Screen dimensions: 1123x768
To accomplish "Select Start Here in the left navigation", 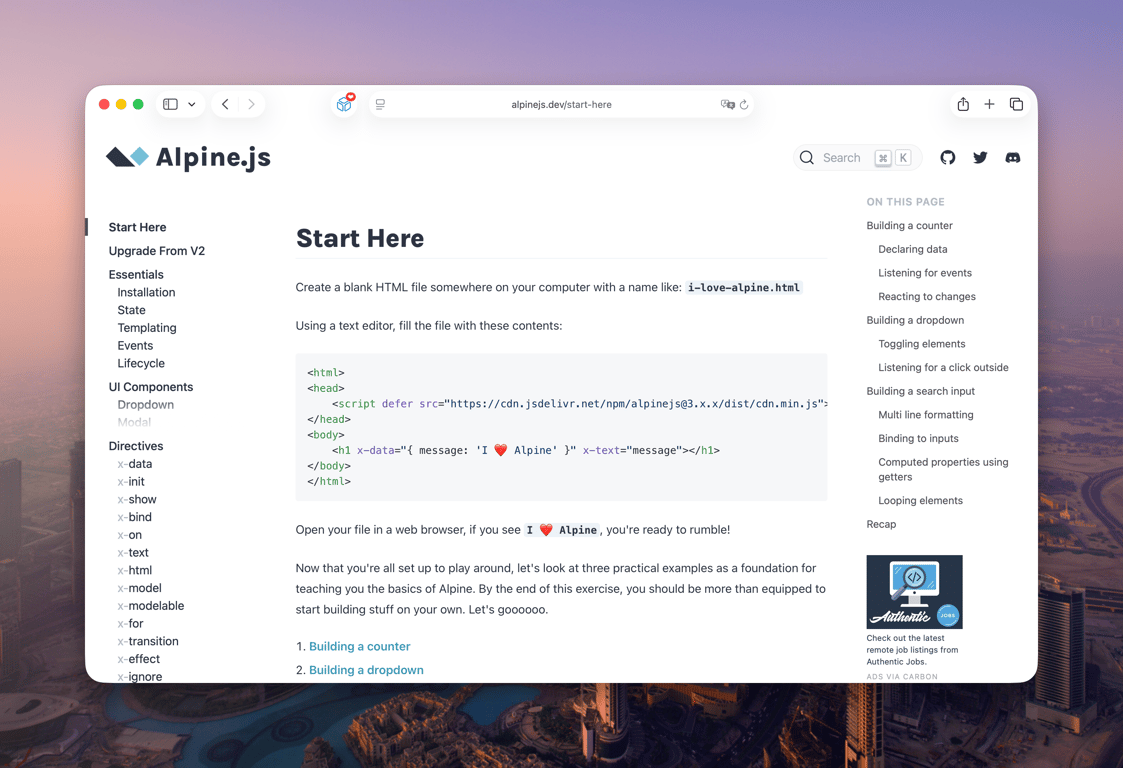I will coord(138,227).
